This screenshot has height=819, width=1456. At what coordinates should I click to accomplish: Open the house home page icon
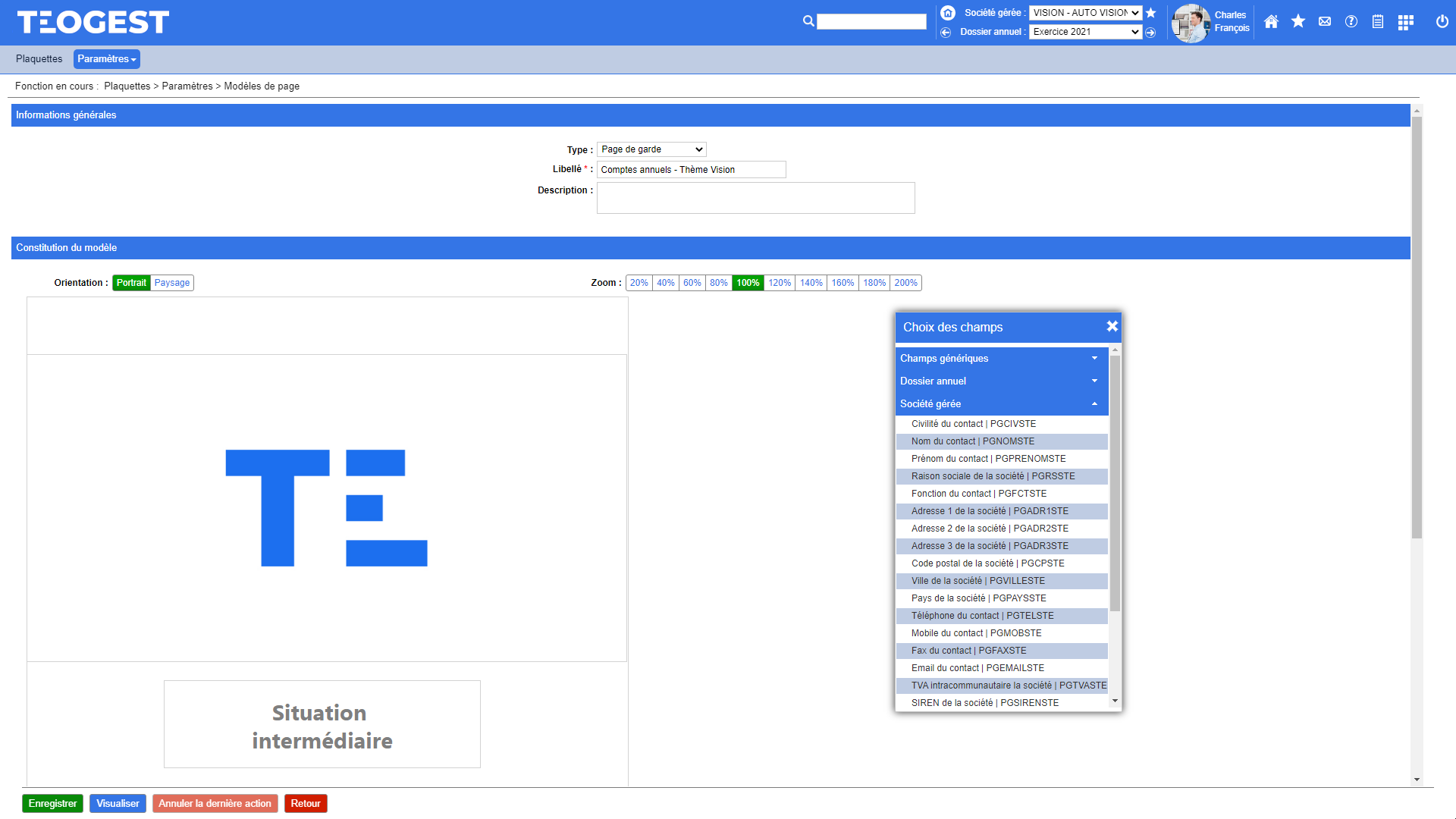coord(1272,22)
